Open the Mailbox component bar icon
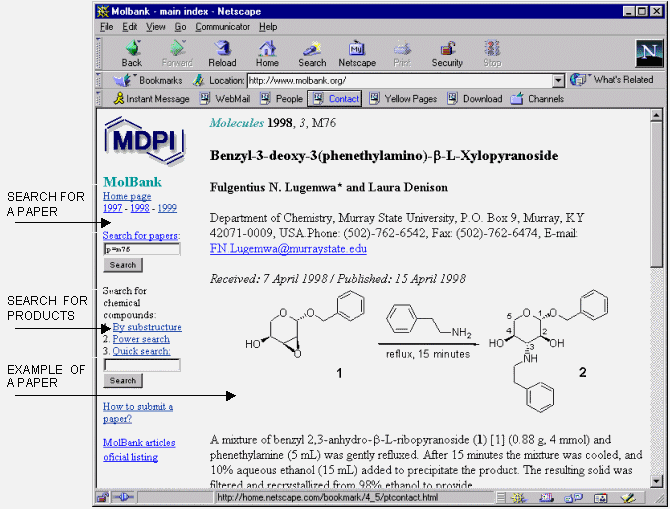 pyautogui.click(x=547, y=498)
